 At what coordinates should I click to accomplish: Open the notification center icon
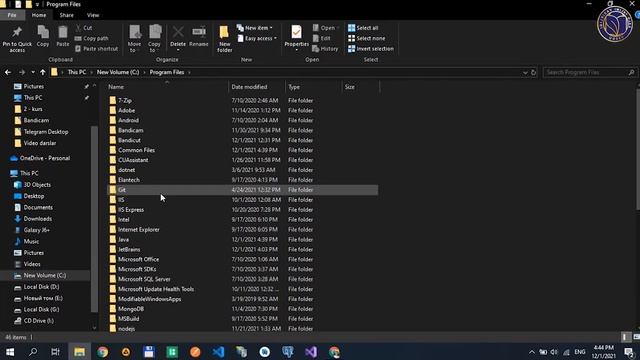click(x=630, y=352)
